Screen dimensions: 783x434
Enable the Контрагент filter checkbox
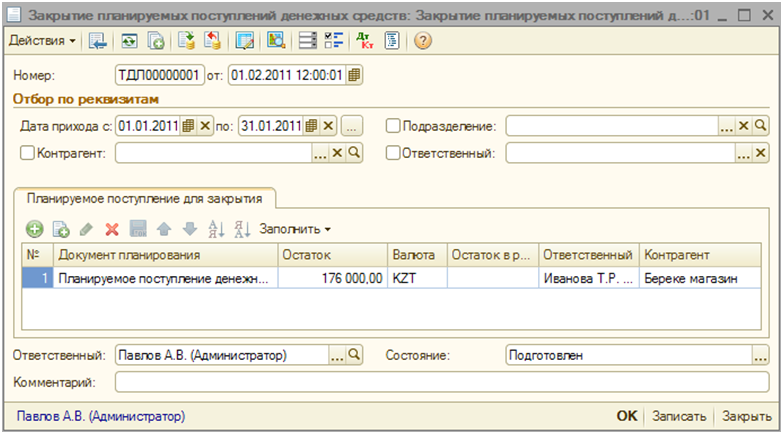27,153
